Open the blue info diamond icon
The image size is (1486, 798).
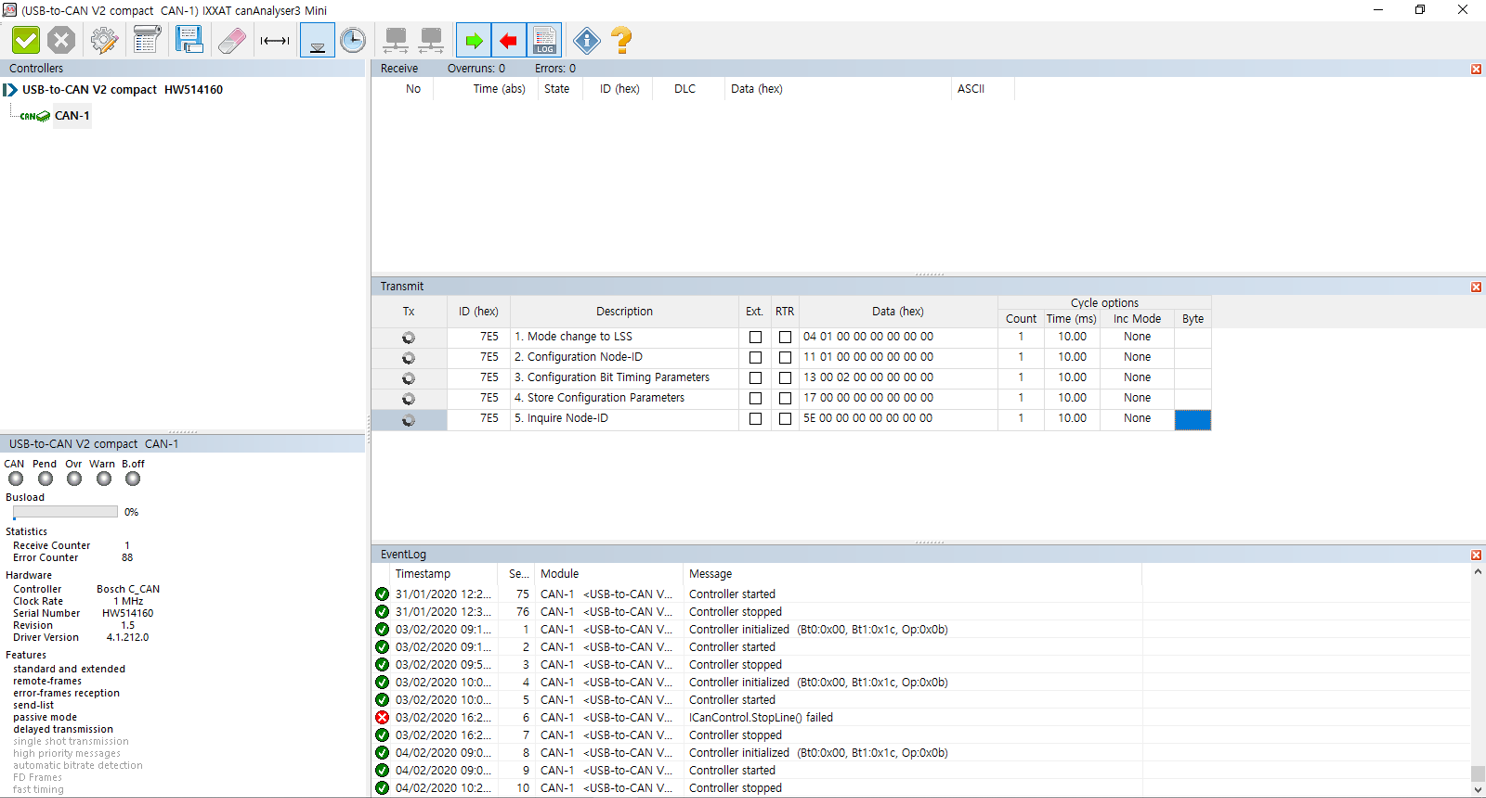tap(587, 40)
